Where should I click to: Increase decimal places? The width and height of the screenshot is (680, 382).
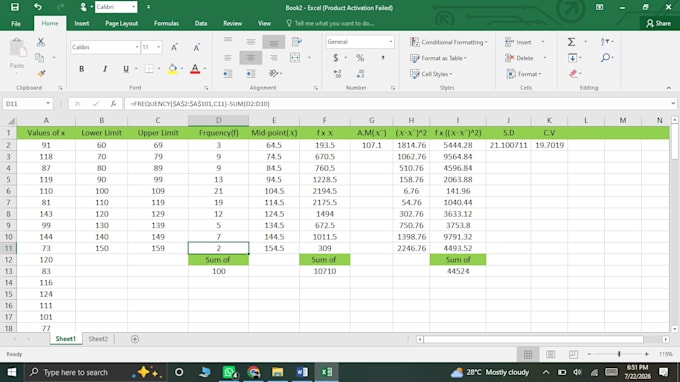337,74
